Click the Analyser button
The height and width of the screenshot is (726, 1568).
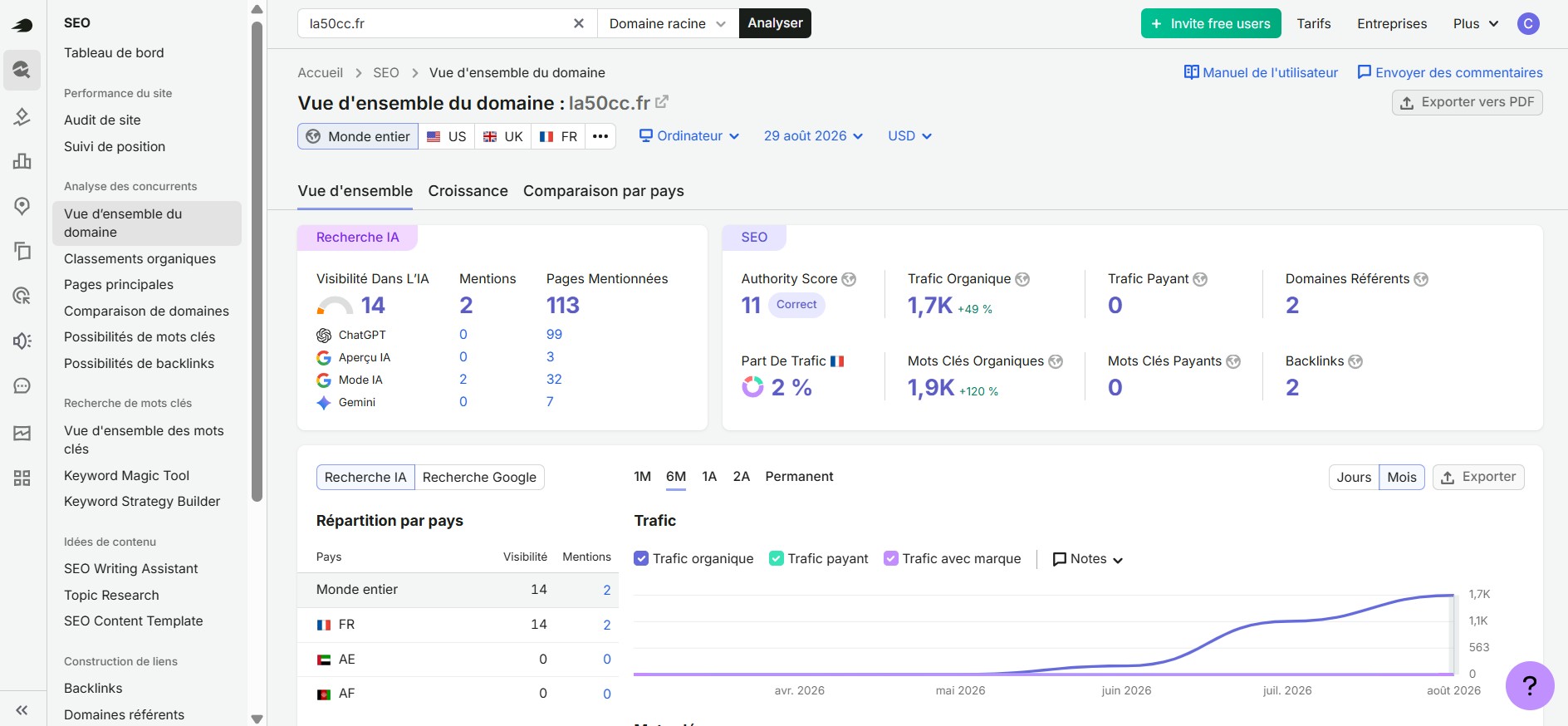(x=775, y=23)
